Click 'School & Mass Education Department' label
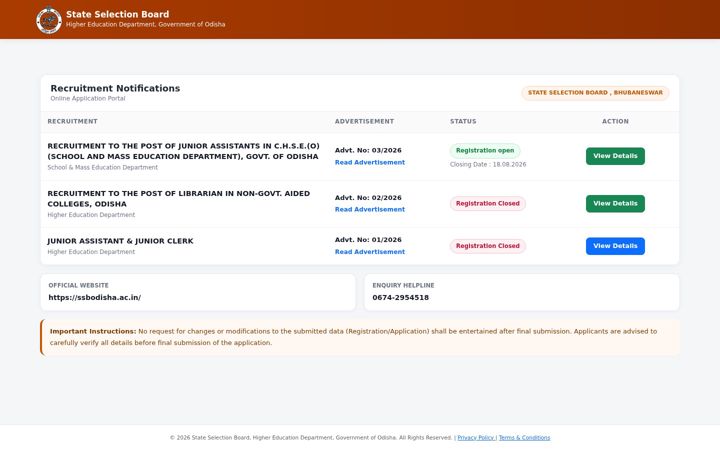720x450 pixels. point(102,168)
